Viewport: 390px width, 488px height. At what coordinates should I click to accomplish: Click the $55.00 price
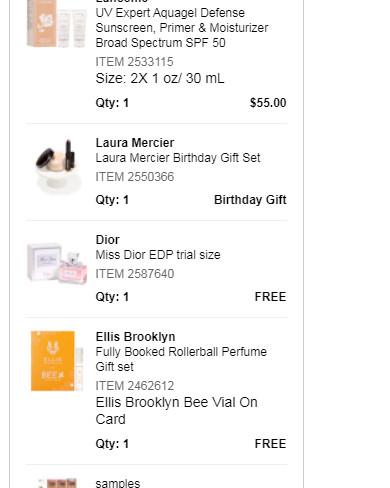pyautogui.click(x=268, y=103)
